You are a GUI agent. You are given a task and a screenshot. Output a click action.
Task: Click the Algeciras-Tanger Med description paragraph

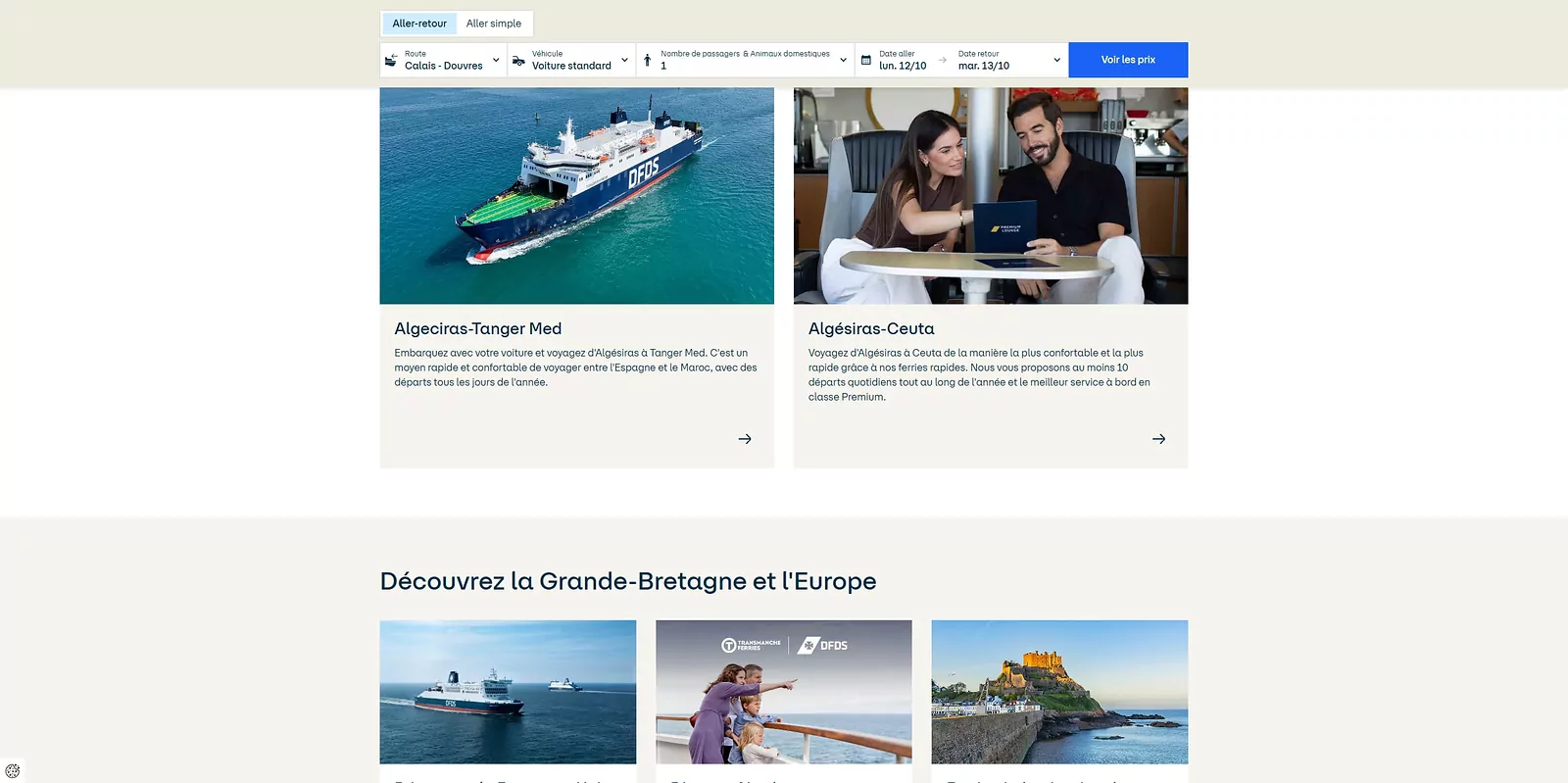pyautogui.click(x=576, y=367)
